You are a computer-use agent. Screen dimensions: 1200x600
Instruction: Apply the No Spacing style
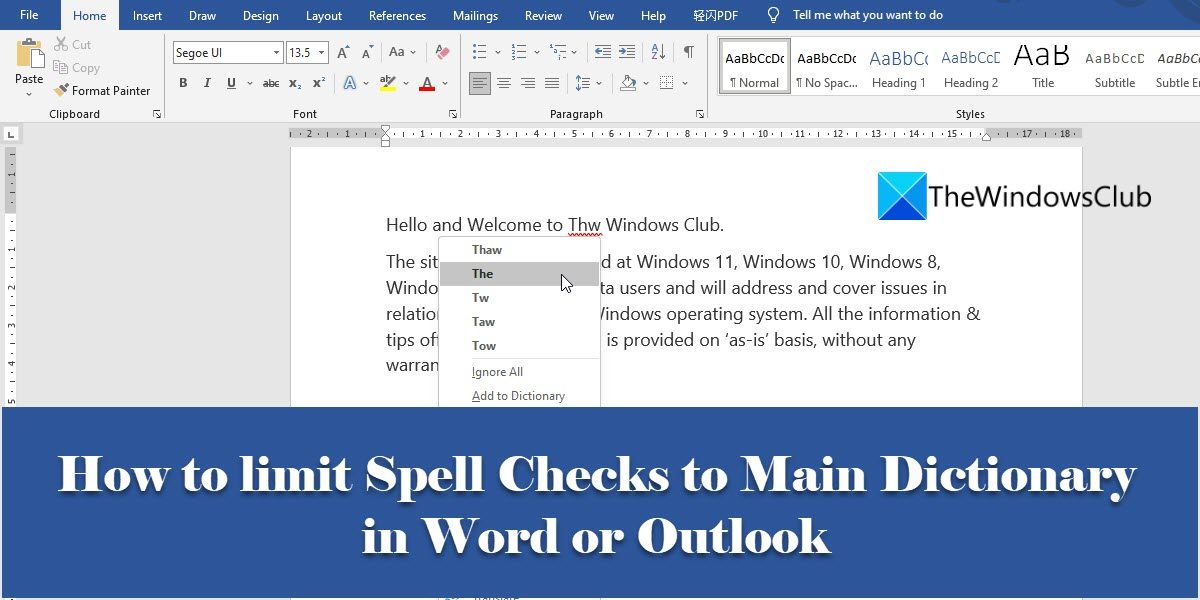pos(827,67)
